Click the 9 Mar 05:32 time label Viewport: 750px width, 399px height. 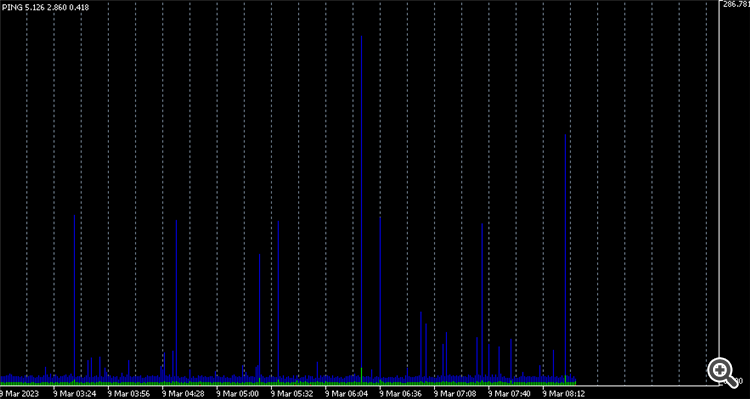point(292,394)
